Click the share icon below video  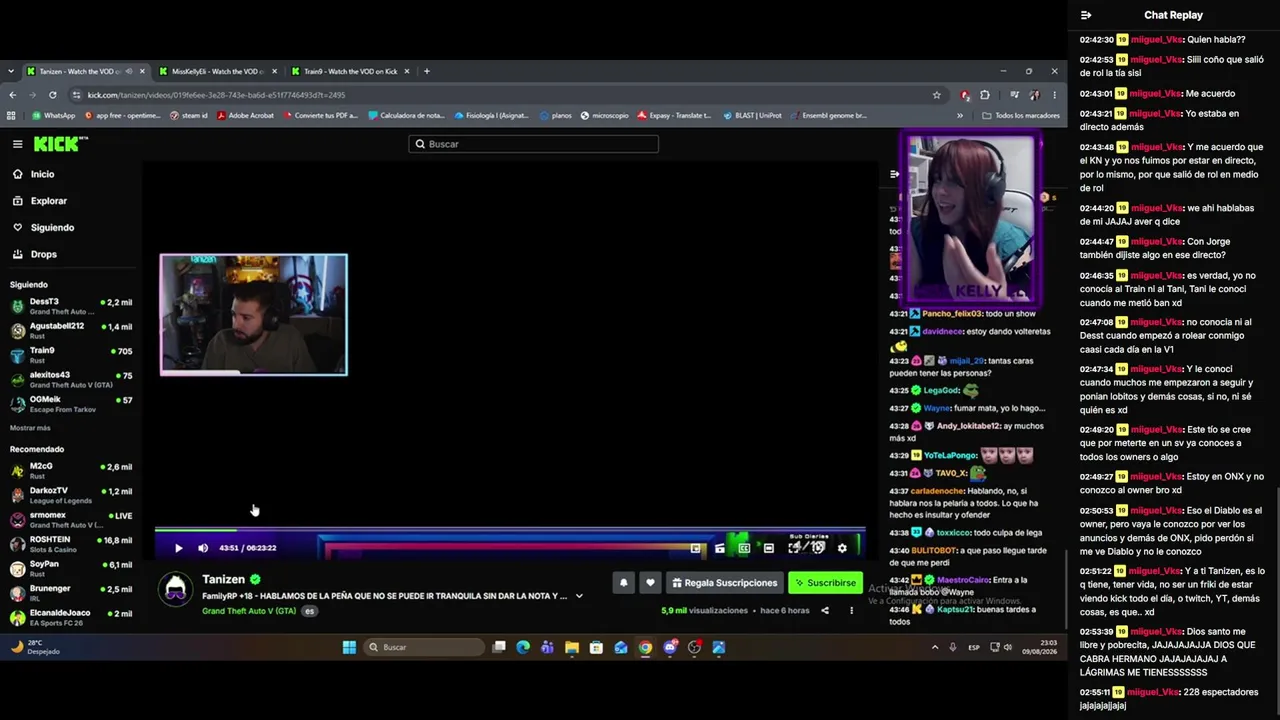click(x=825, y=610)
